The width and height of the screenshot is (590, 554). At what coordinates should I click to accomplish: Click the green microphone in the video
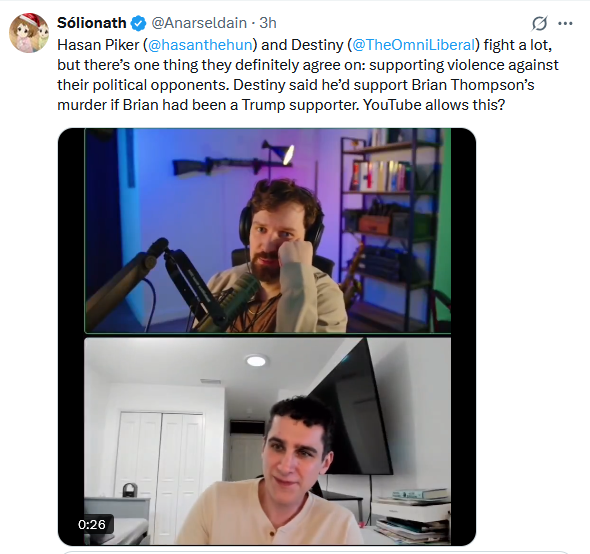click(x=235, y=299)
